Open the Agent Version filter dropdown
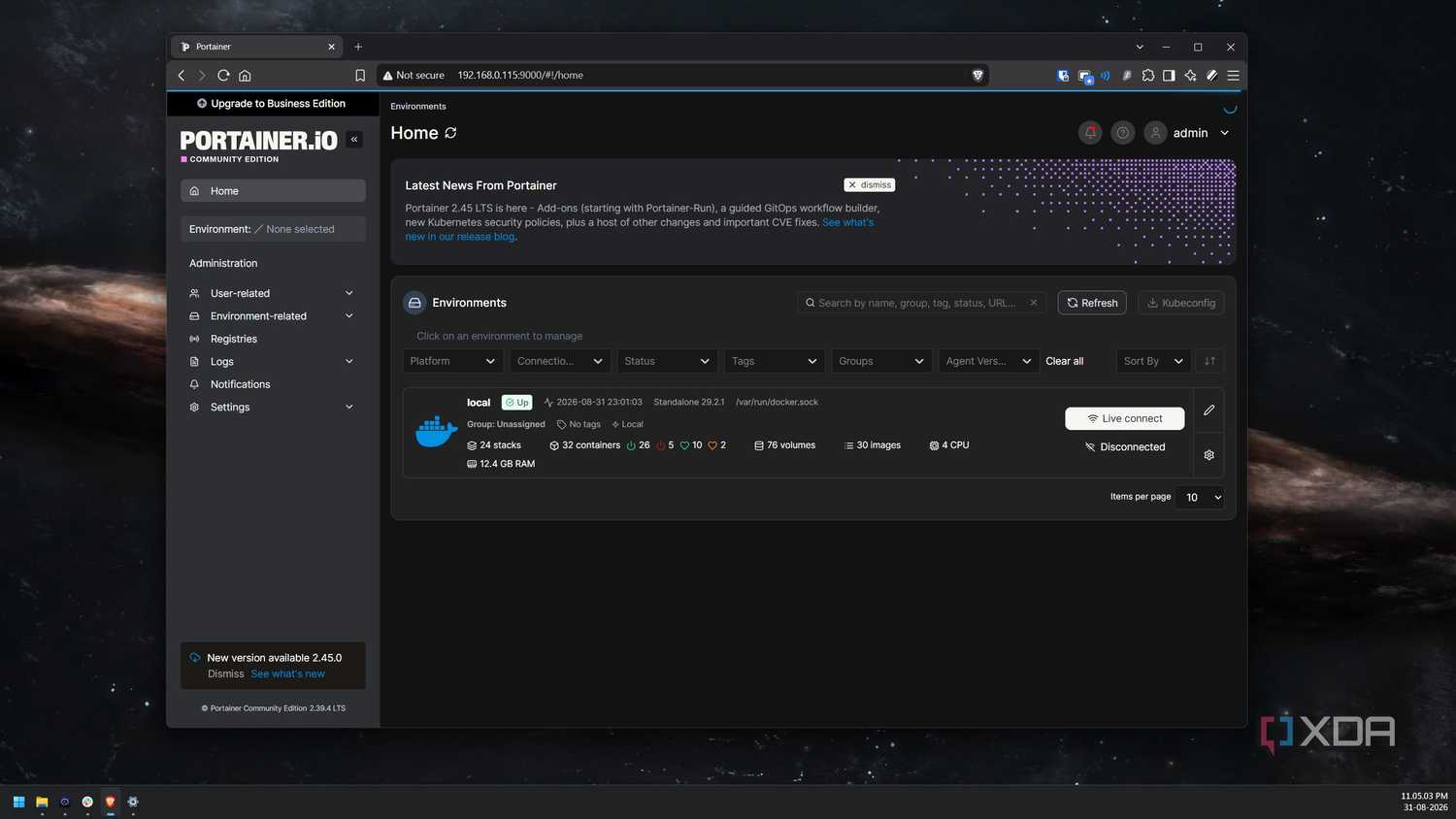1456x819 pixels. coord(988,361)
